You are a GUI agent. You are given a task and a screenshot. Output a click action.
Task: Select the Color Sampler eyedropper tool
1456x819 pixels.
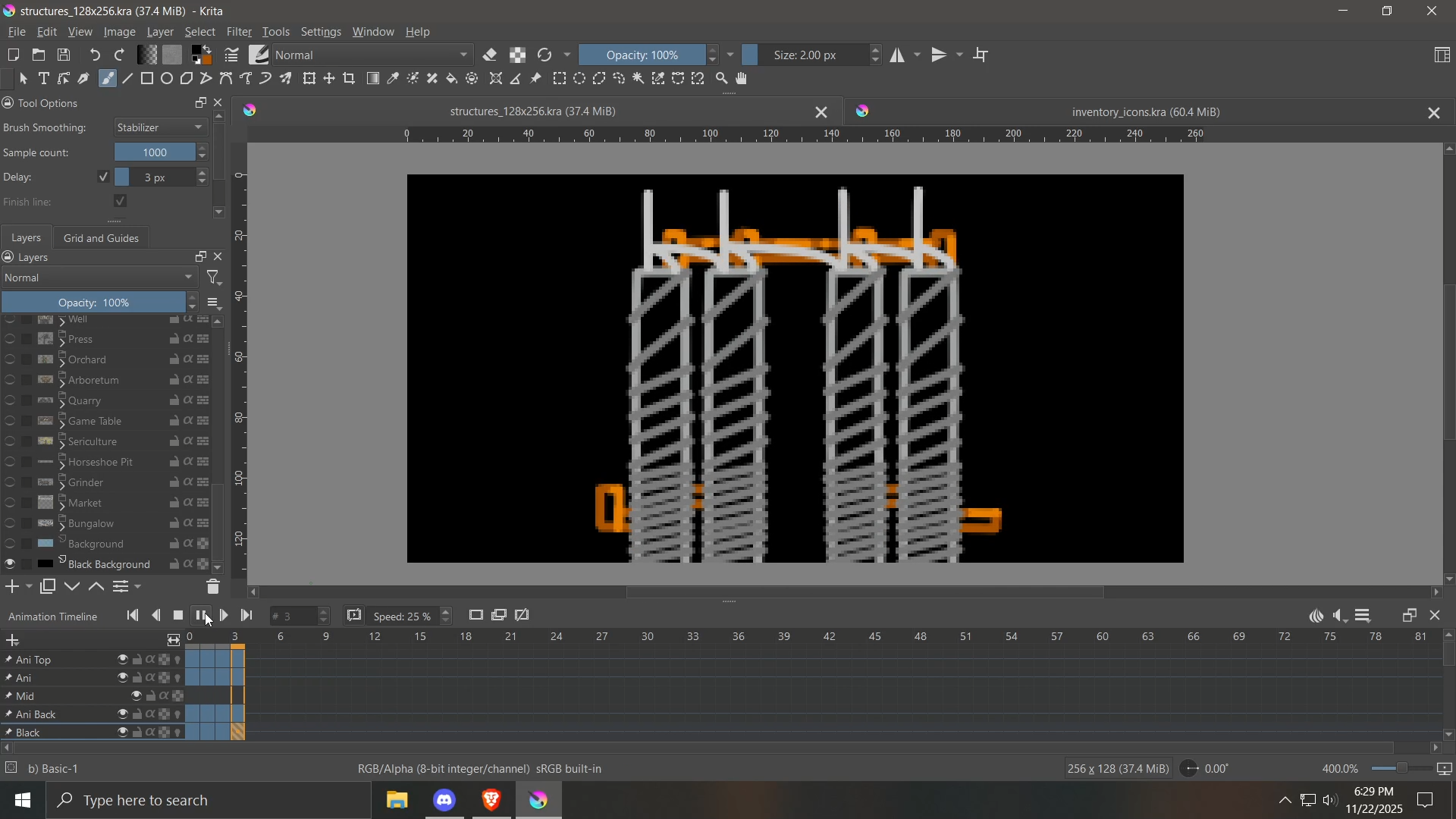(394, 79)
